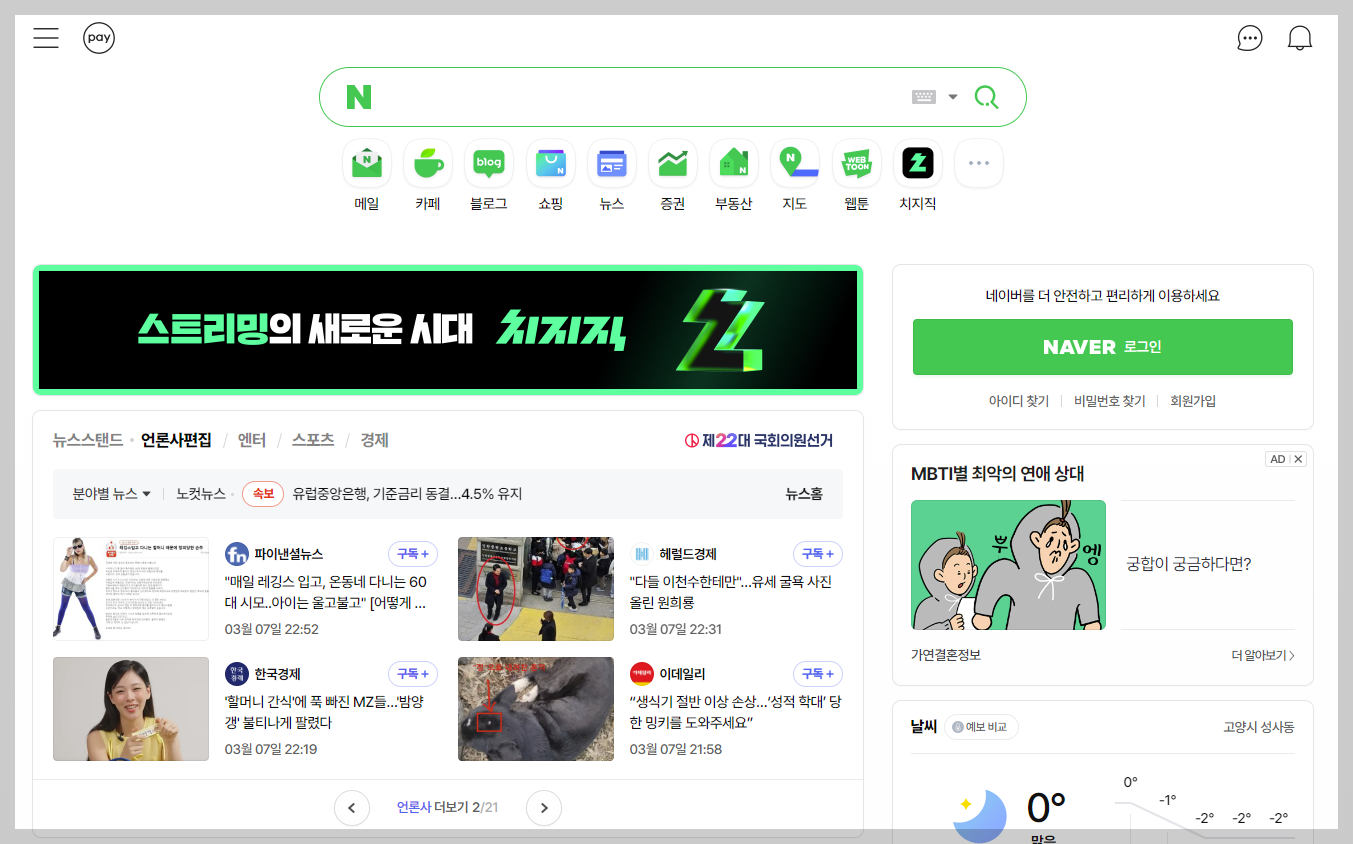Open the 치지직 streaming banner

coord(448,330)
